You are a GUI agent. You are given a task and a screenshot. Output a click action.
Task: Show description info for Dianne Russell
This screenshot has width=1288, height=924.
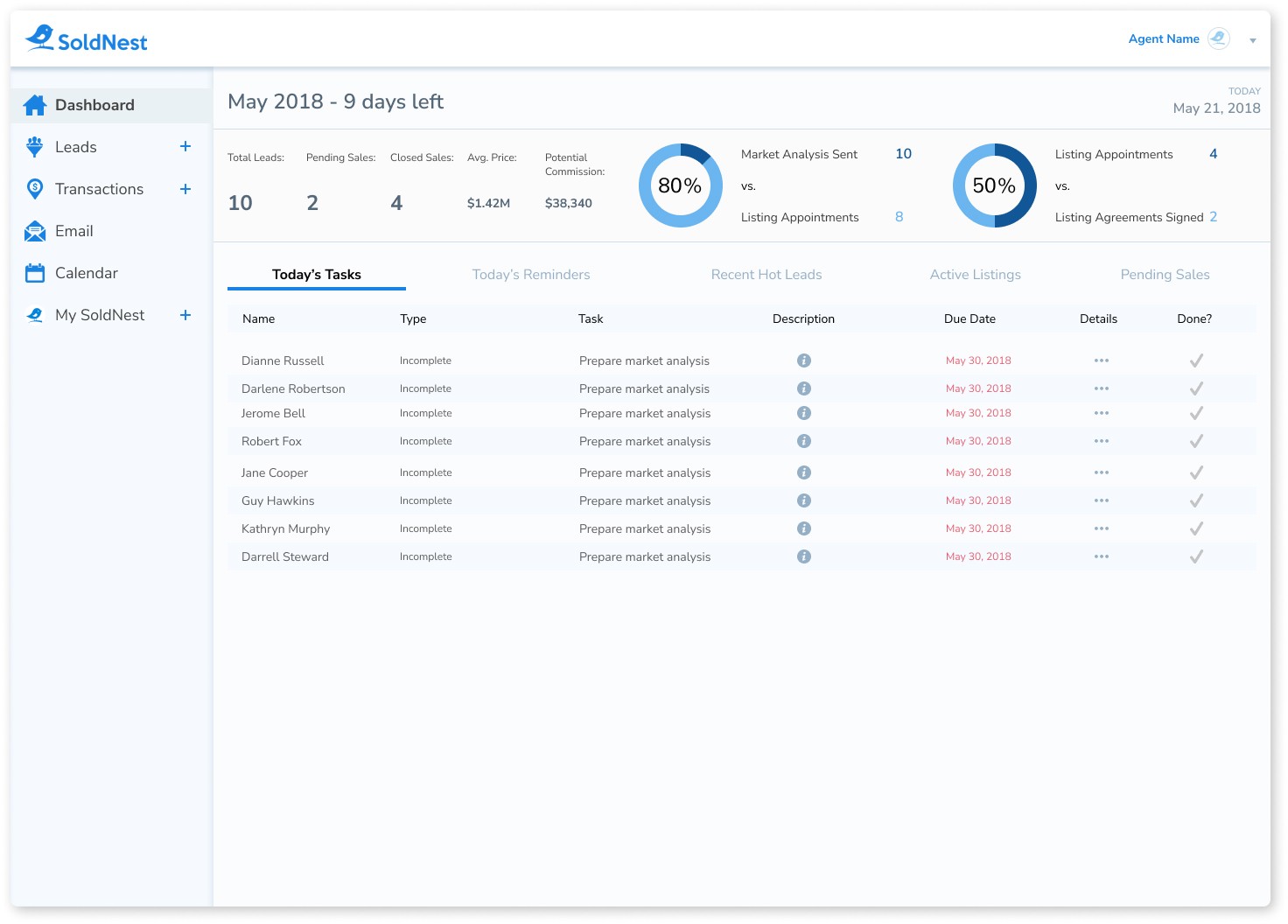point(804,360)
